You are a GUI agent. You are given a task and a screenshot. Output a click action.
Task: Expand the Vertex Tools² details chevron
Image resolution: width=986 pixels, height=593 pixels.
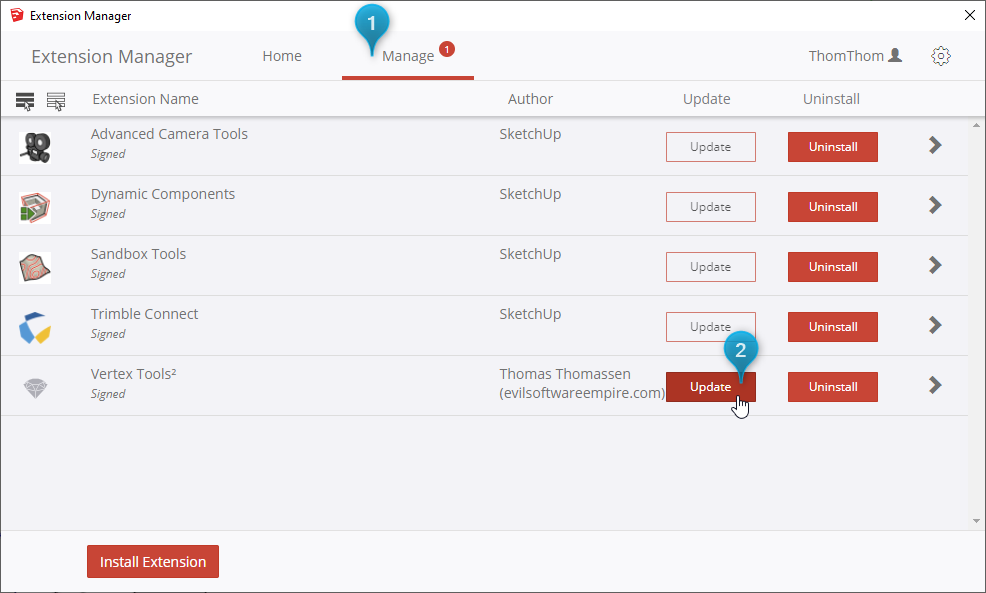[x=935, y=386]
